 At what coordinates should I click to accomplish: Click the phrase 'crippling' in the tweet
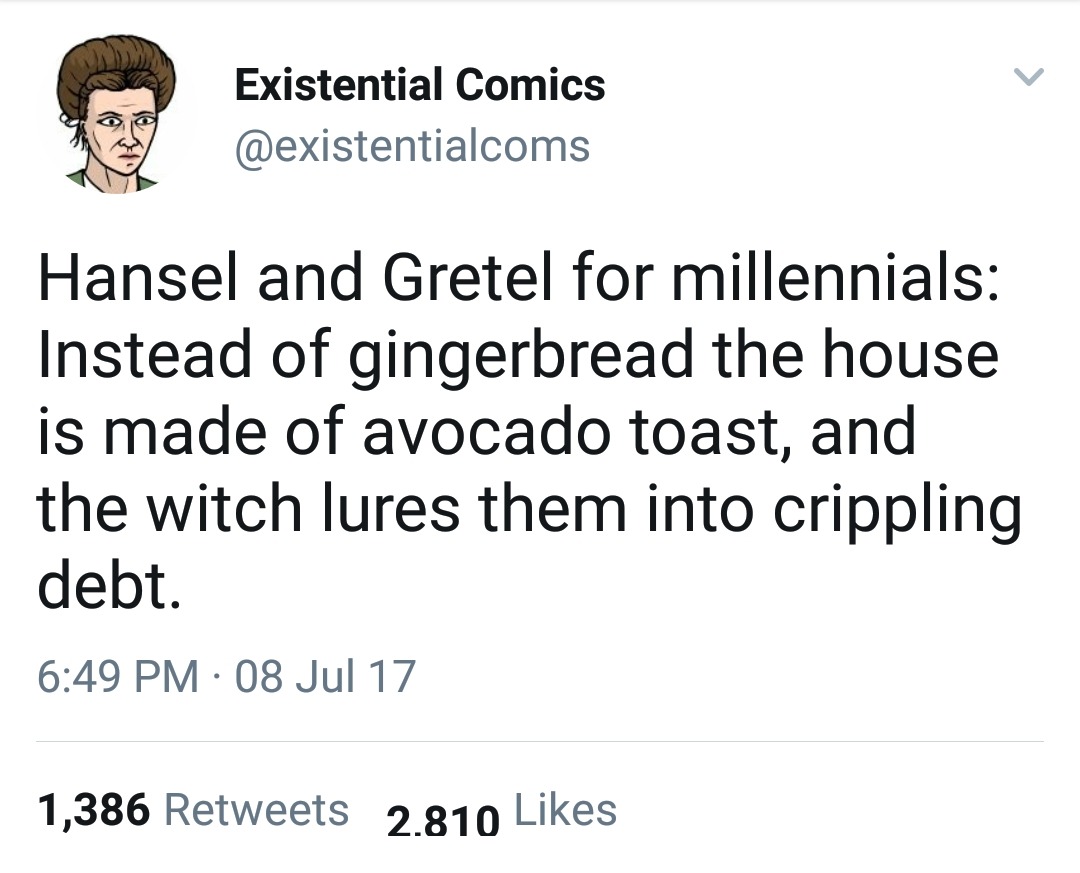(895, 508)
